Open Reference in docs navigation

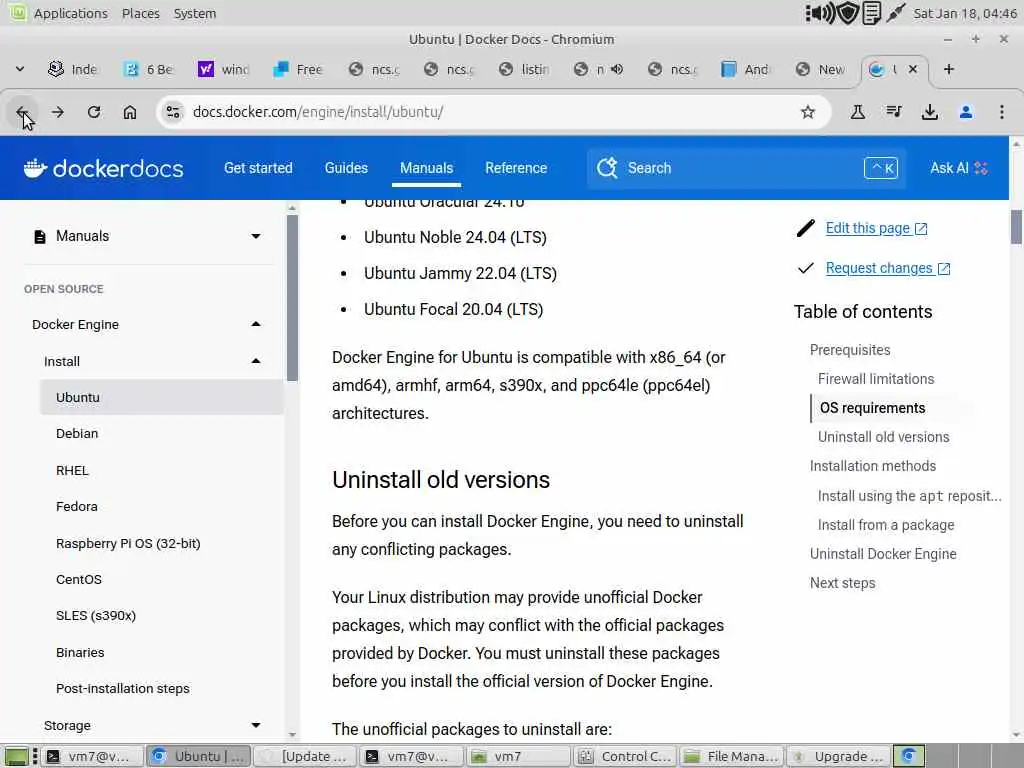[516, 168]
